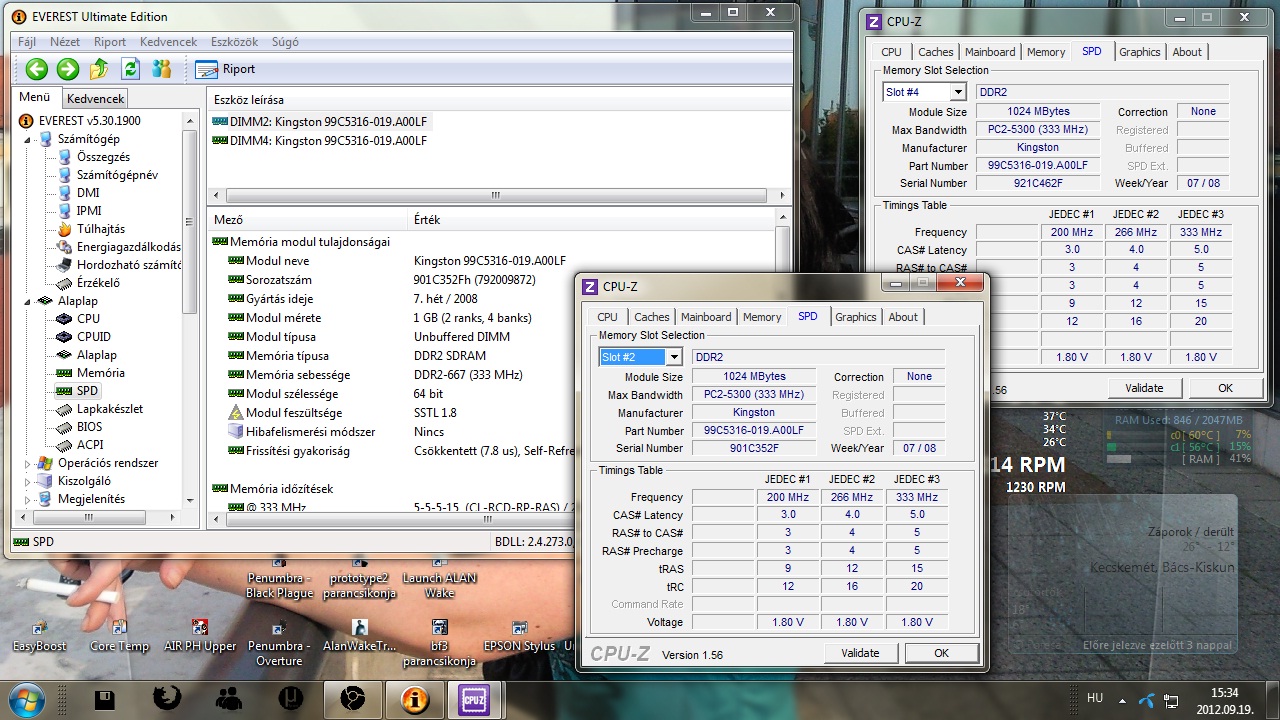The height and width of the screenshot is (720, 1280).
Task: Switch to CPU tab in front CPU-Z window
Action: tap(608, 317)
